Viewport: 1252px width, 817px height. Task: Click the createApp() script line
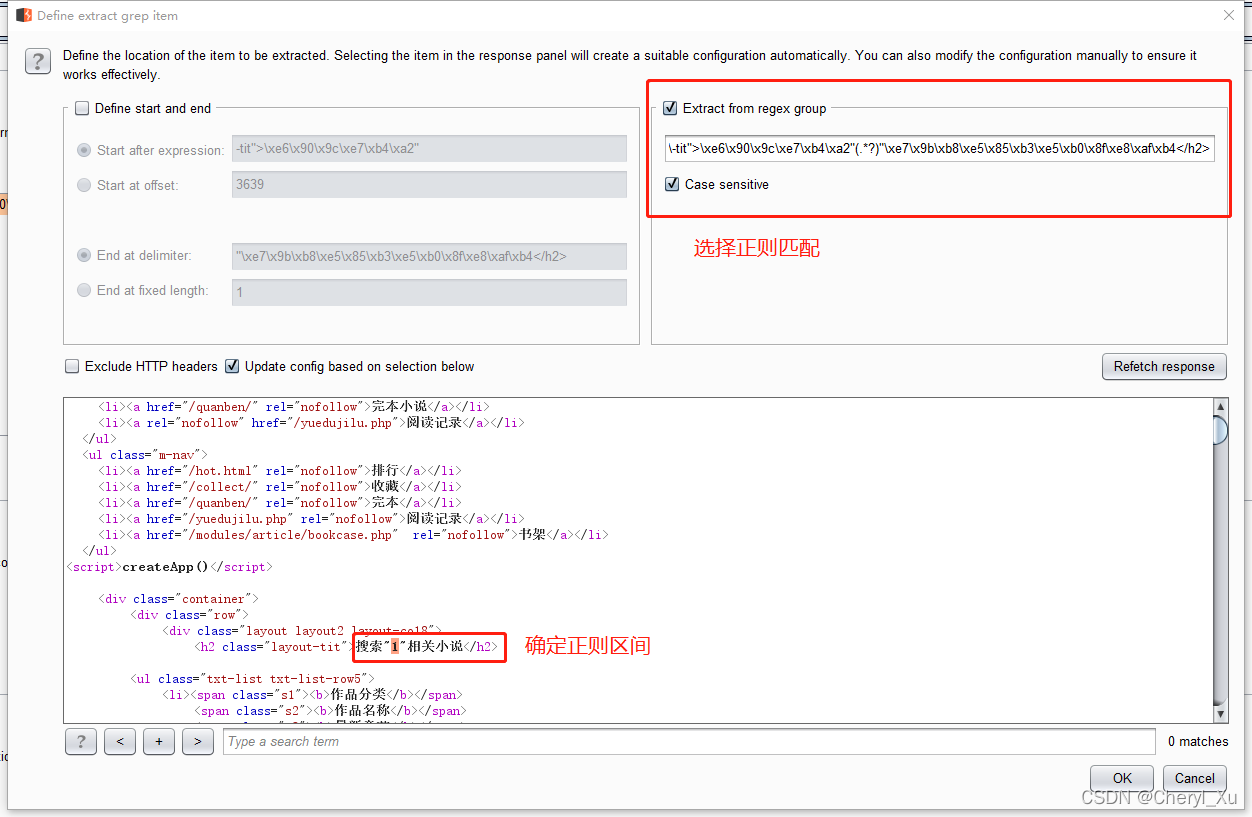point(169,567)
